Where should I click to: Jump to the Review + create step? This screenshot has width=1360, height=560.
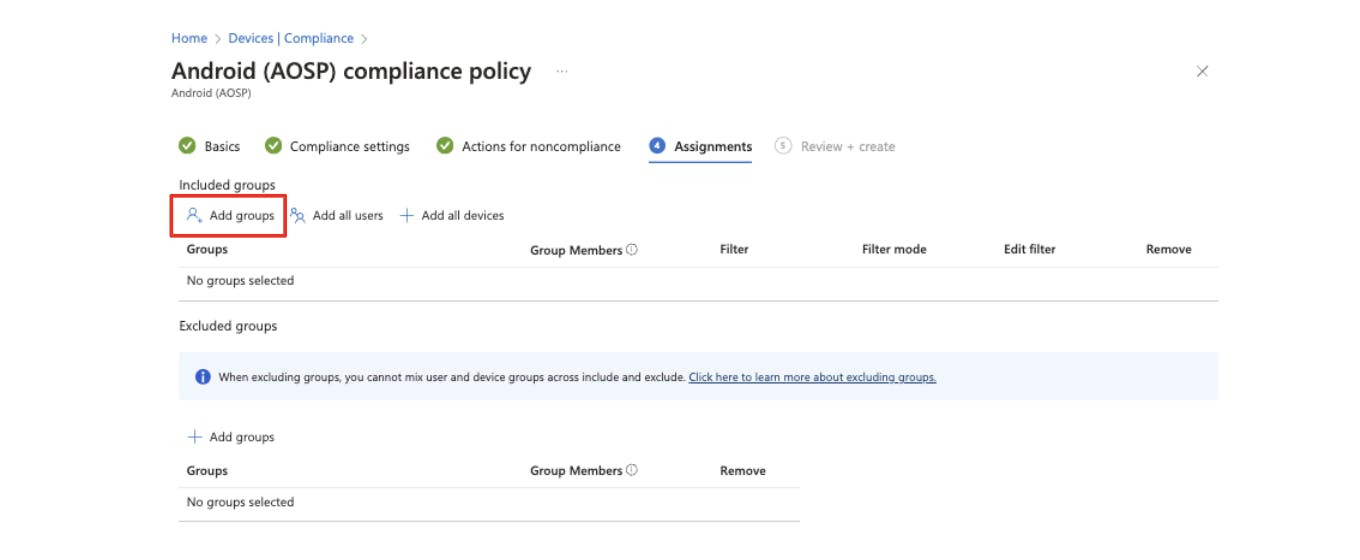[847, 147]
